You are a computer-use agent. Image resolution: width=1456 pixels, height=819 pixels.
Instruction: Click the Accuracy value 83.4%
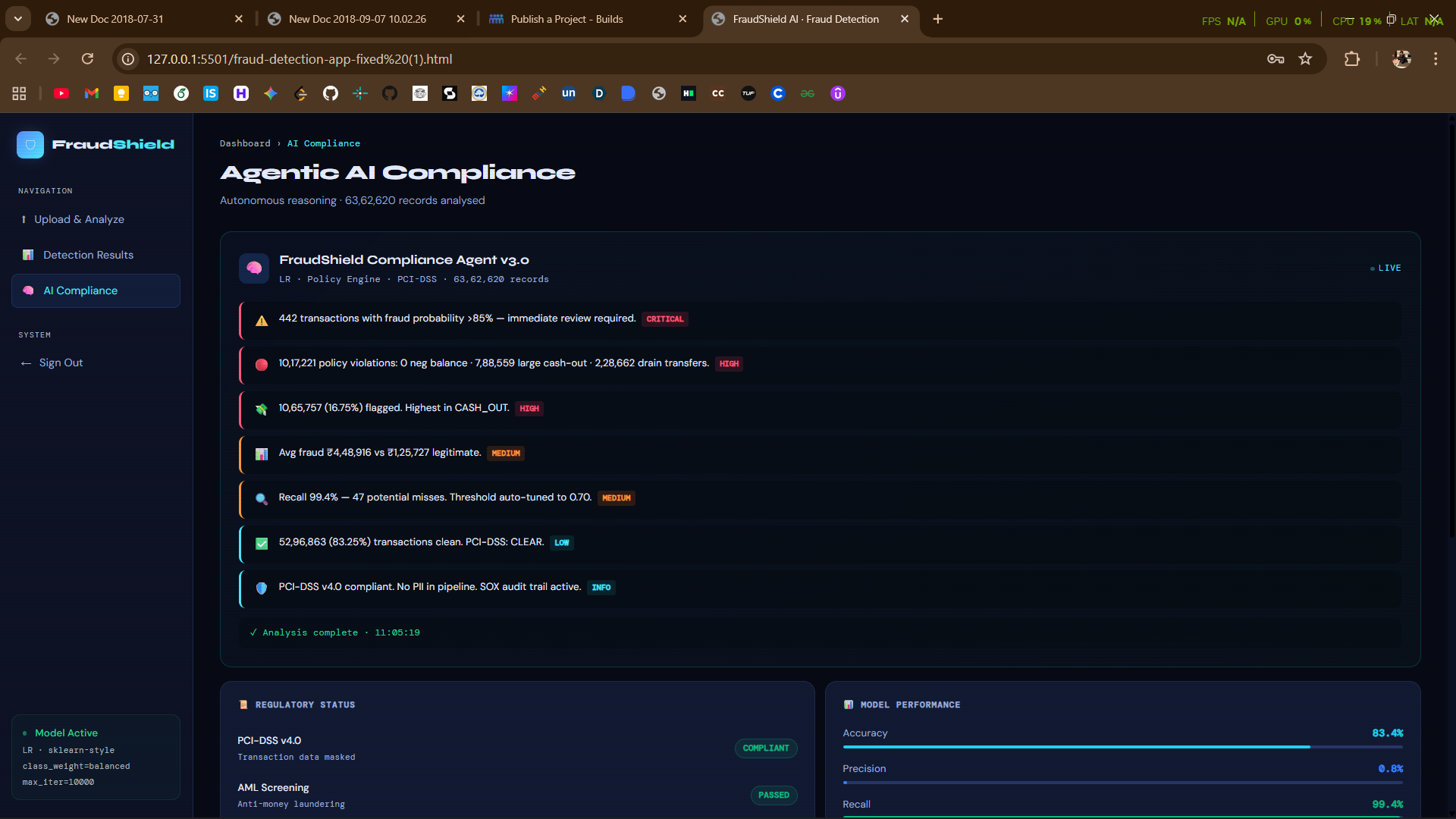click(x=1388, y=733)
